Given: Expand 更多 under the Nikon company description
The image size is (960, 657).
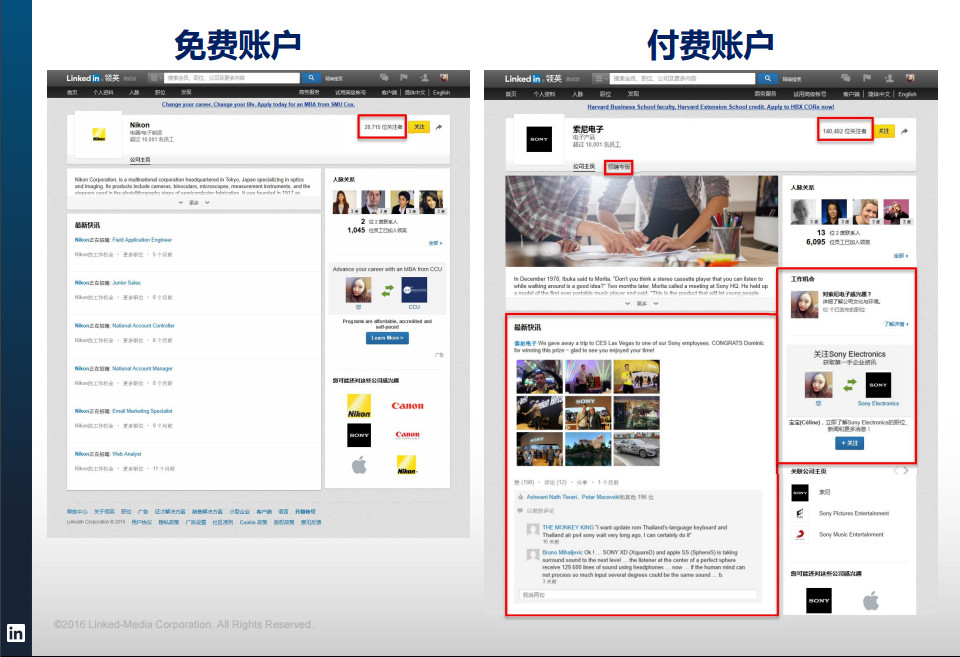Looking at the screenshot, I should pyautogui.click(x=194, y=202).
